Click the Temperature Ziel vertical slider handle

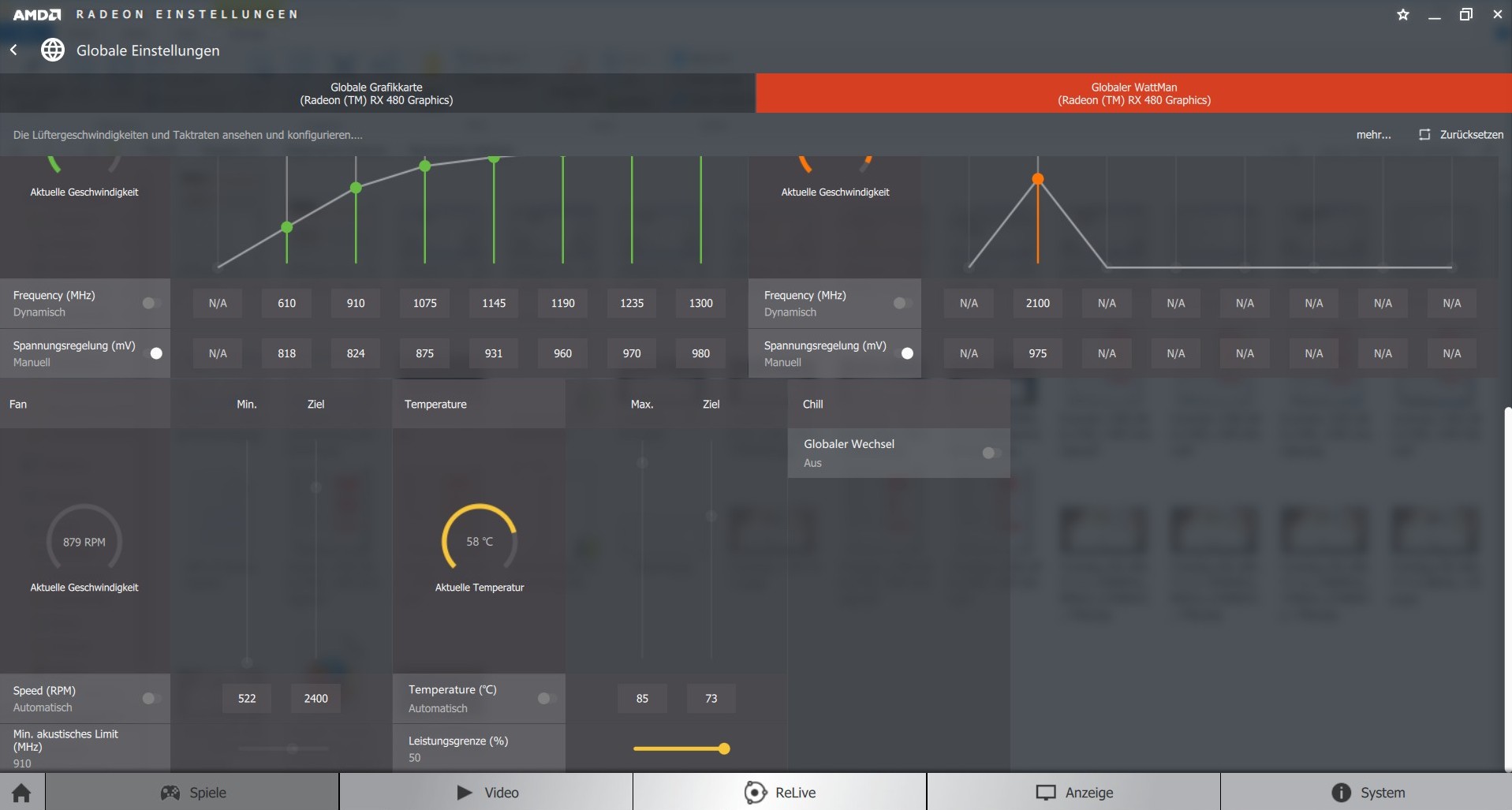click(711, 516)
